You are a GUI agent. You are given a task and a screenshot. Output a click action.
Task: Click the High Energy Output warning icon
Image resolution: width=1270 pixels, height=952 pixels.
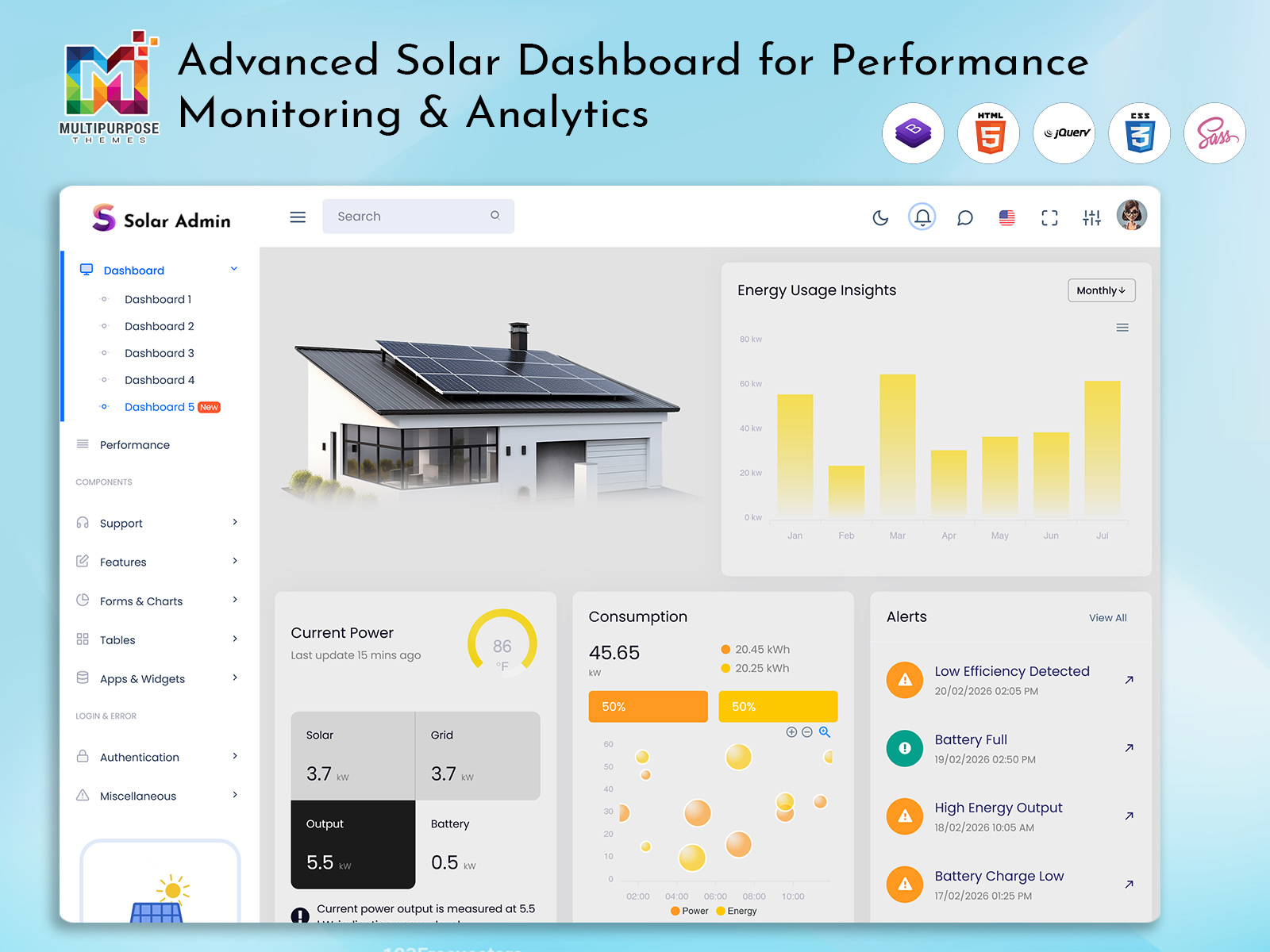click(905, 816)
